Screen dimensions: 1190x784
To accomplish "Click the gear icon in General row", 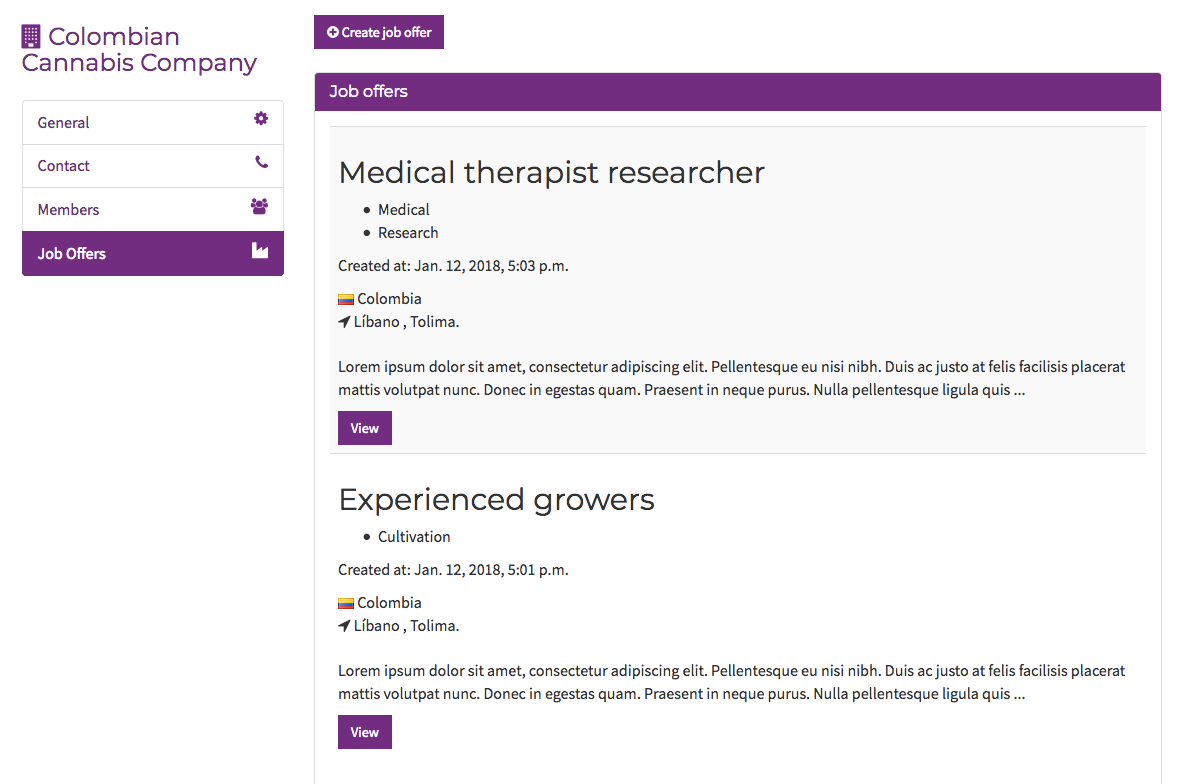I will (x=261, y=119).
